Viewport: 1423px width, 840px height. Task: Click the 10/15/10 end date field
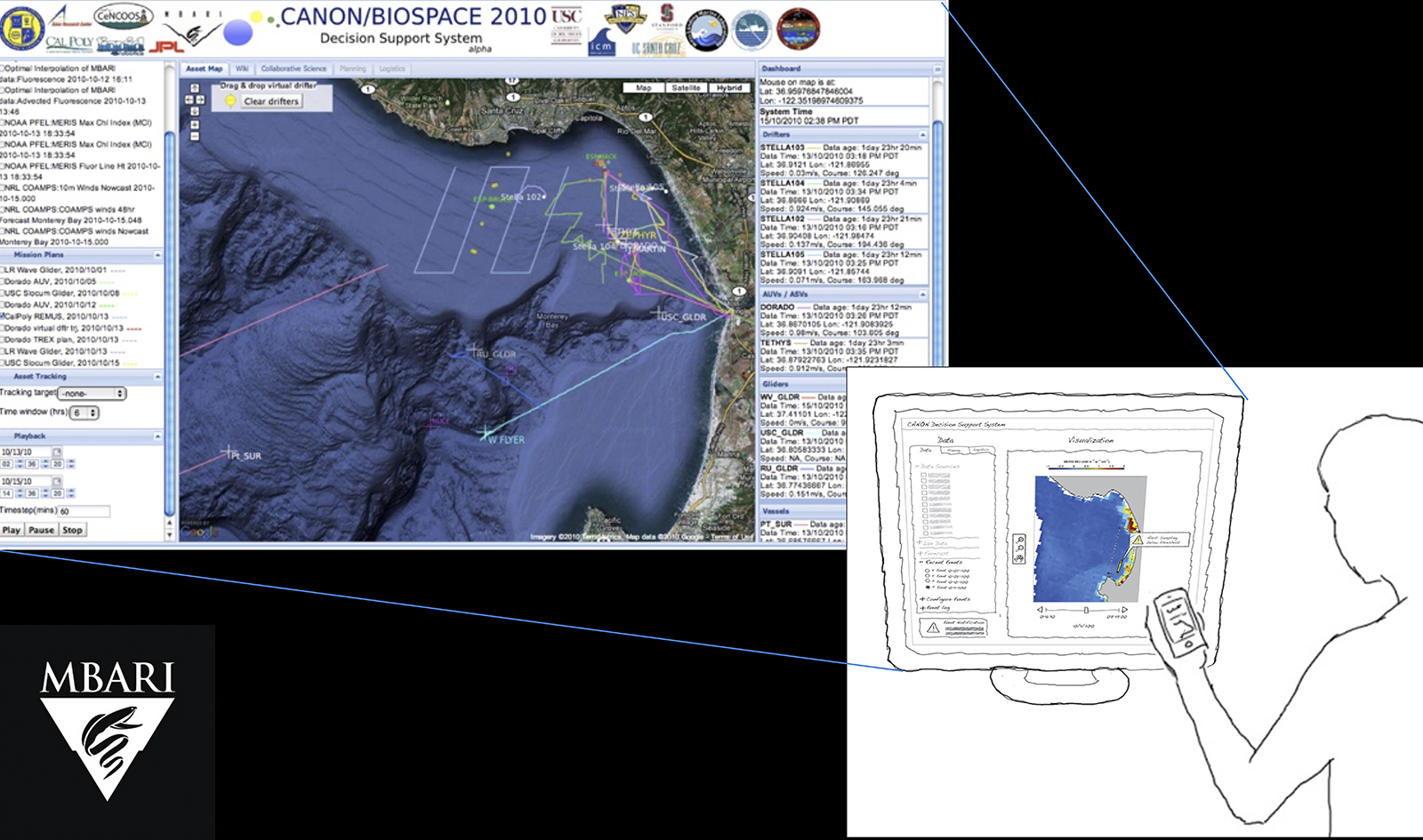pyautogui.click(x=25, y=482)
